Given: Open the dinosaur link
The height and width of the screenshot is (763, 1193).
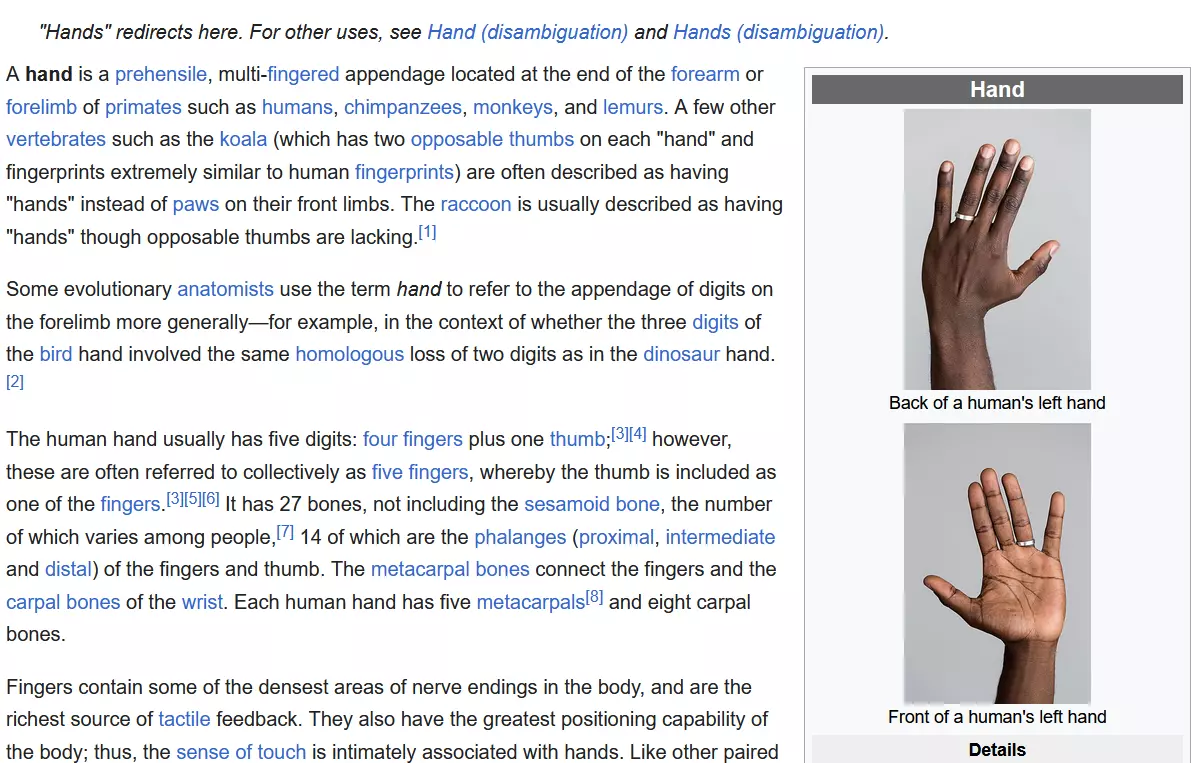Looking at the screenshot, I should click(x=681, y=354).
